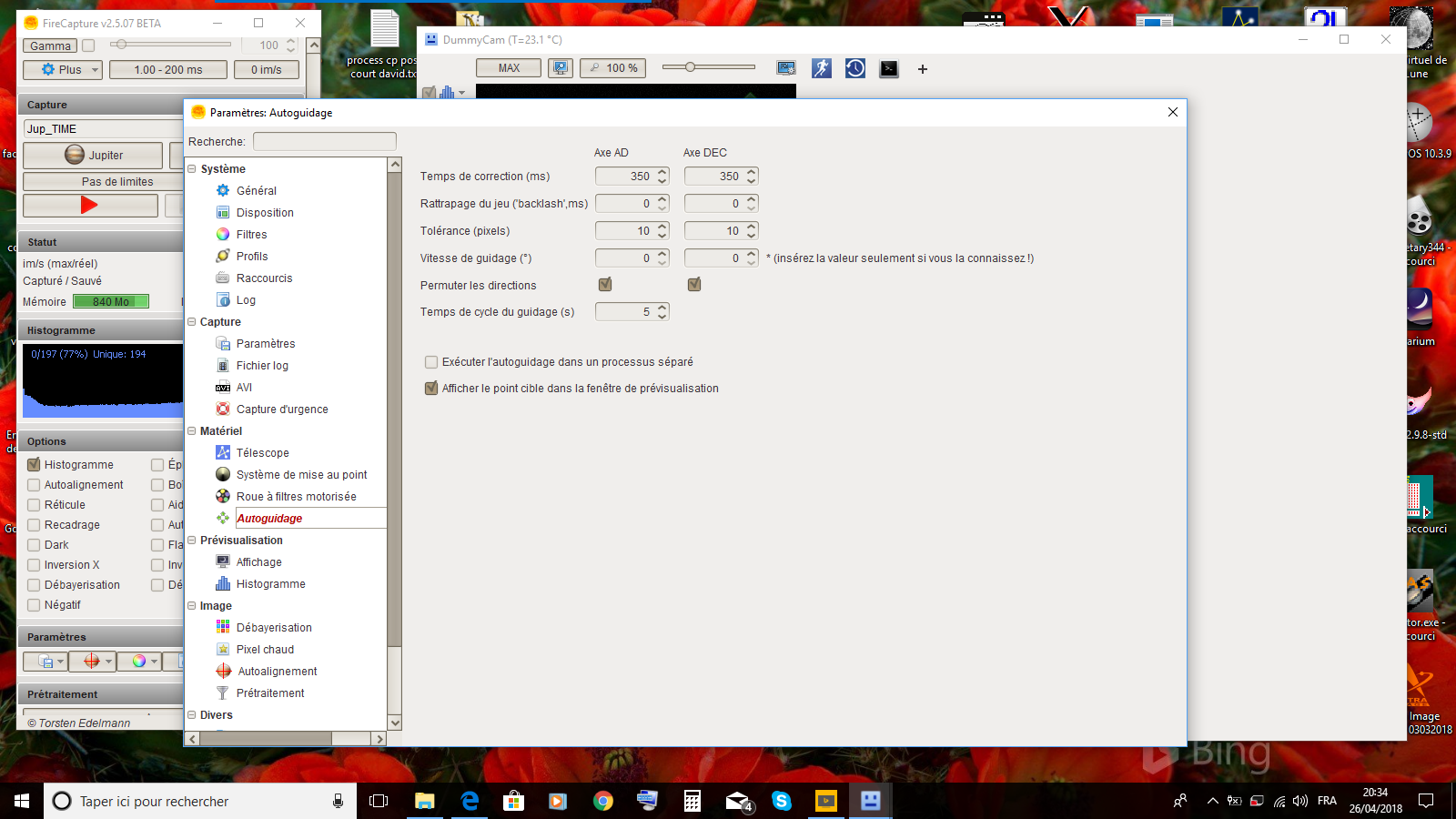Click the clock history icon in toolbar

(x=855, y=68)
